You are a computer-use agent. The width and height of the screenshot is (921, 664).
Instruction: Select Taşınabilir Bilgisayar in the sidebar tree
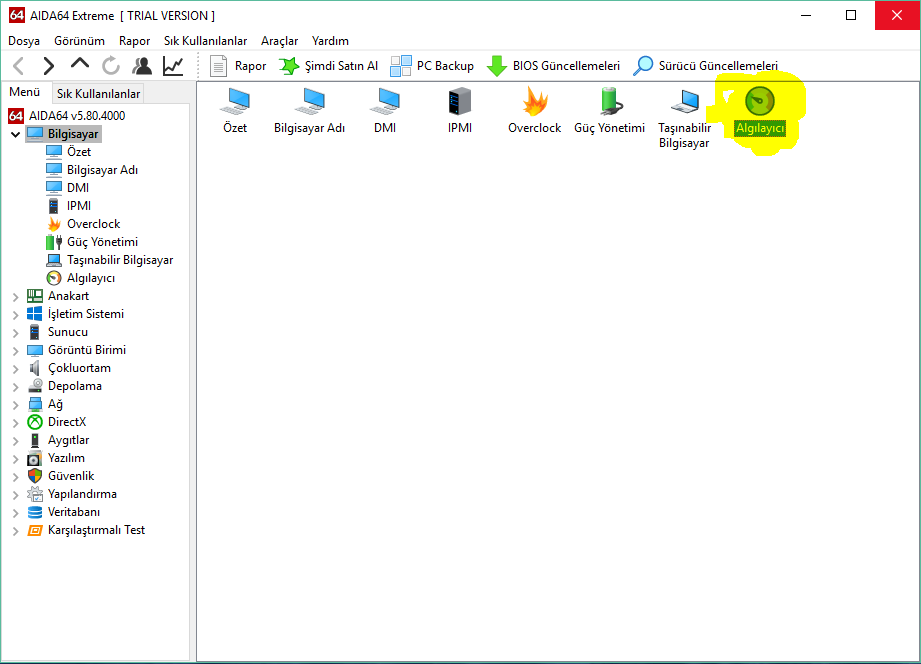pyautogui.click(x=110, y=260)
